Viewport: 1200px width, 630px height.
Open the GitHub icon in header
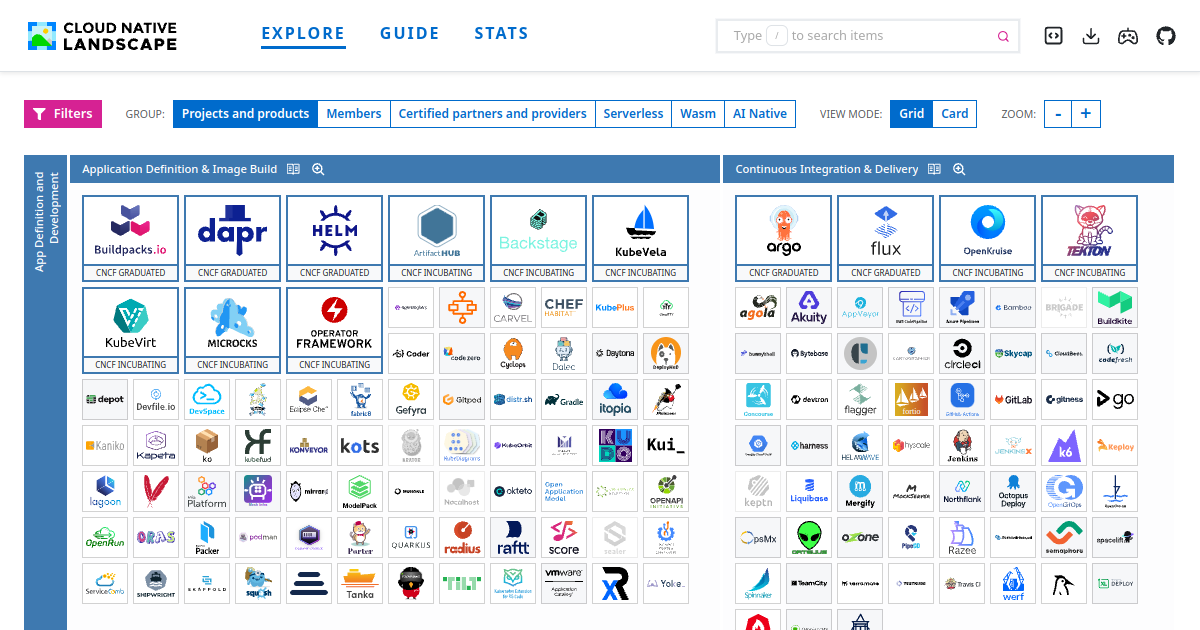click(x=1166, y=36)
